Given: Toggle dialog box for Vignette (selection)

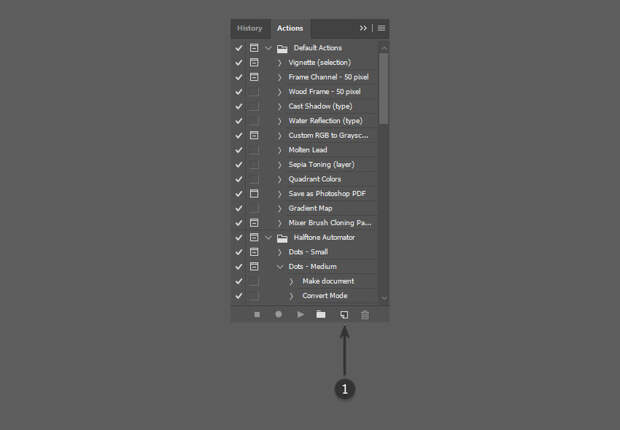Looking at the screenshot, I should tap(254, 62).
